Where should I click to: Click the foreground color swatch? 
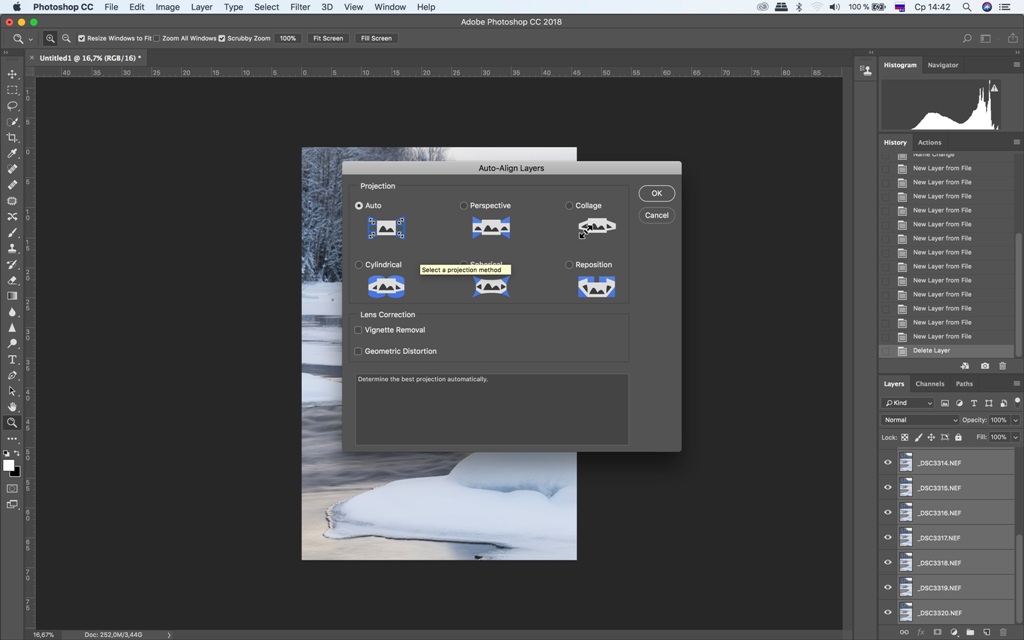click(8, 466)
